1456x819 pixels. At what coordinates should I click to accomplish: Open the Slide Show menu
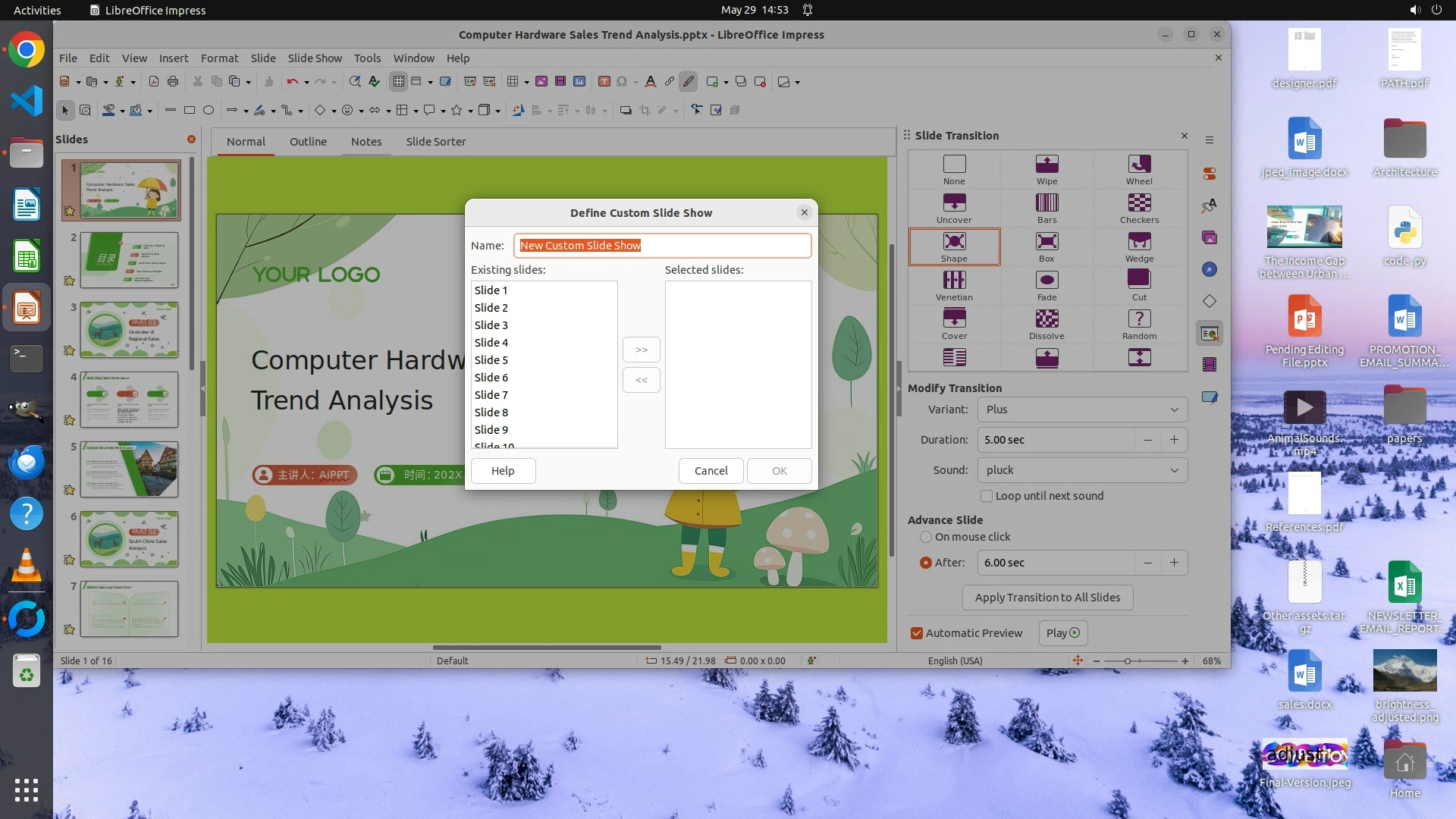[315, 58]
